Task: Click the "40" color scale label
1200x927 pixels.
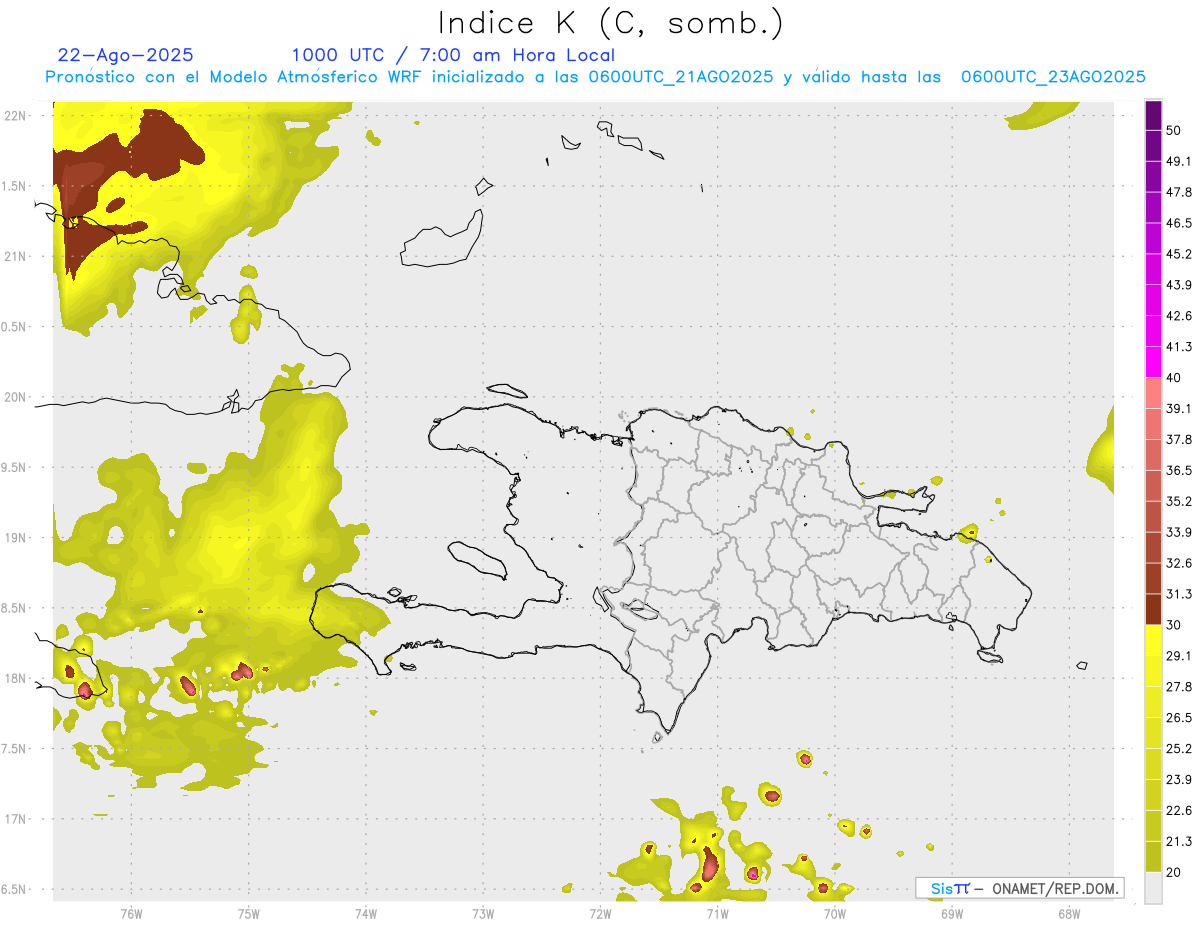Action: (x=1174, y=378)
